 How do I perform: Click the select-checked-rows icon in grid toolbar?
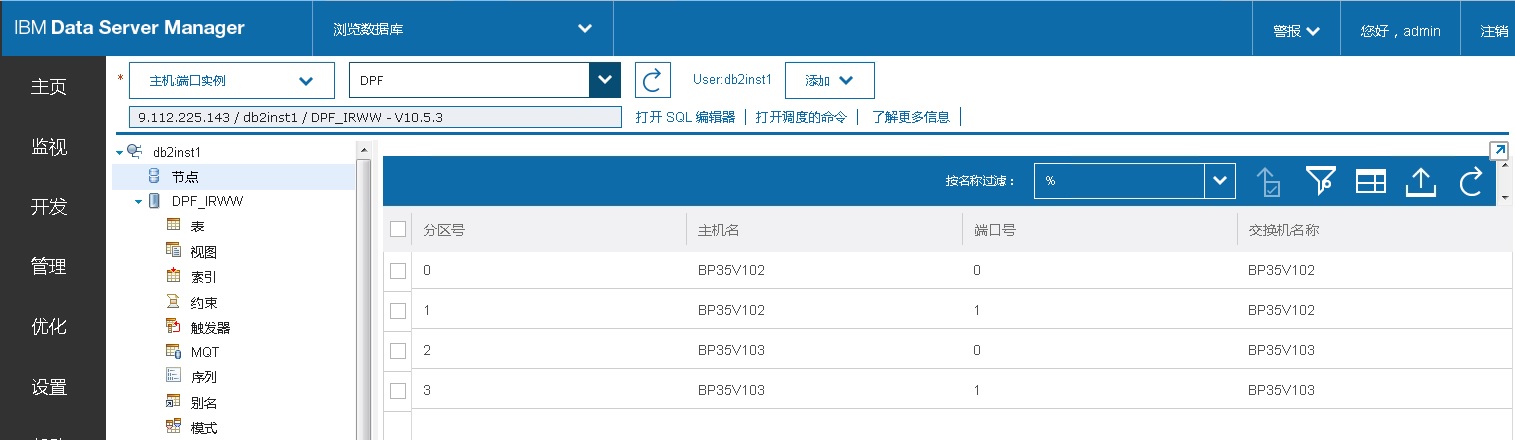pyautogui.click(x=1269, y=182)
